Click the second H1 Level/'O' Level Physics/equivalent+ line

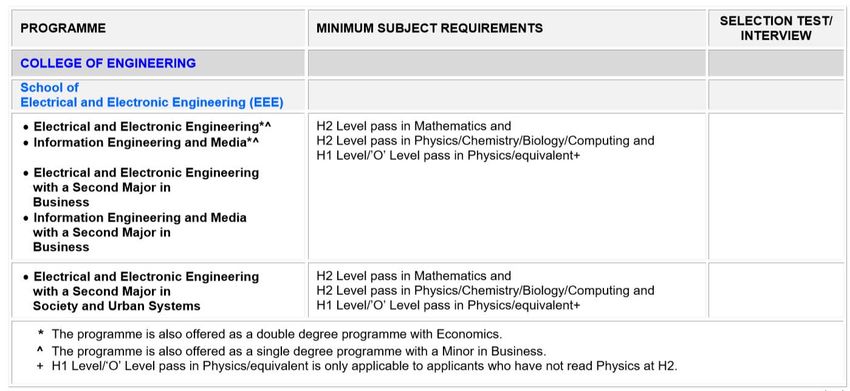(x=448, y=305)
